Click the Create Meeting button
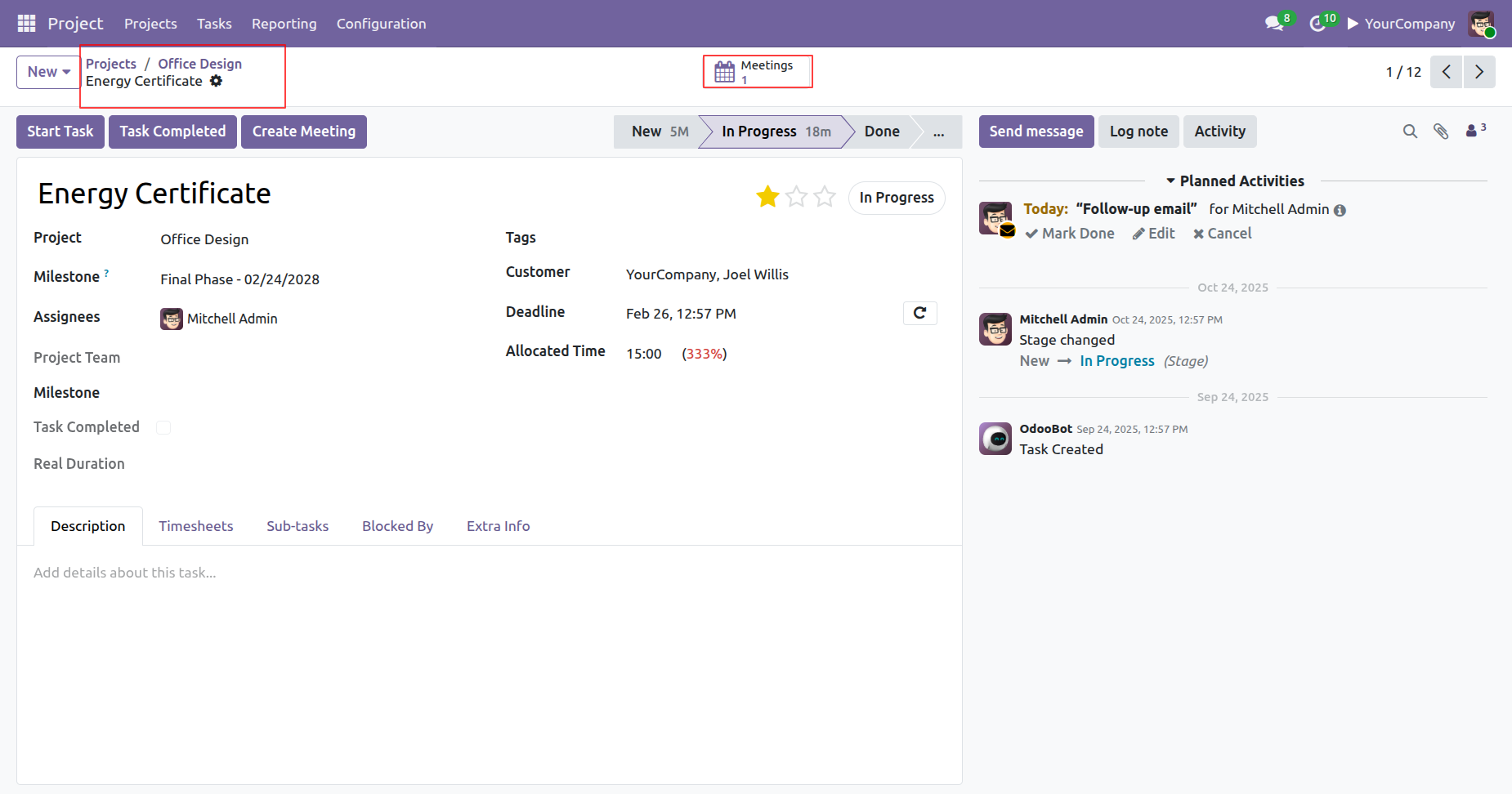Screen dimensions: 1512x794 coord(303,132)
